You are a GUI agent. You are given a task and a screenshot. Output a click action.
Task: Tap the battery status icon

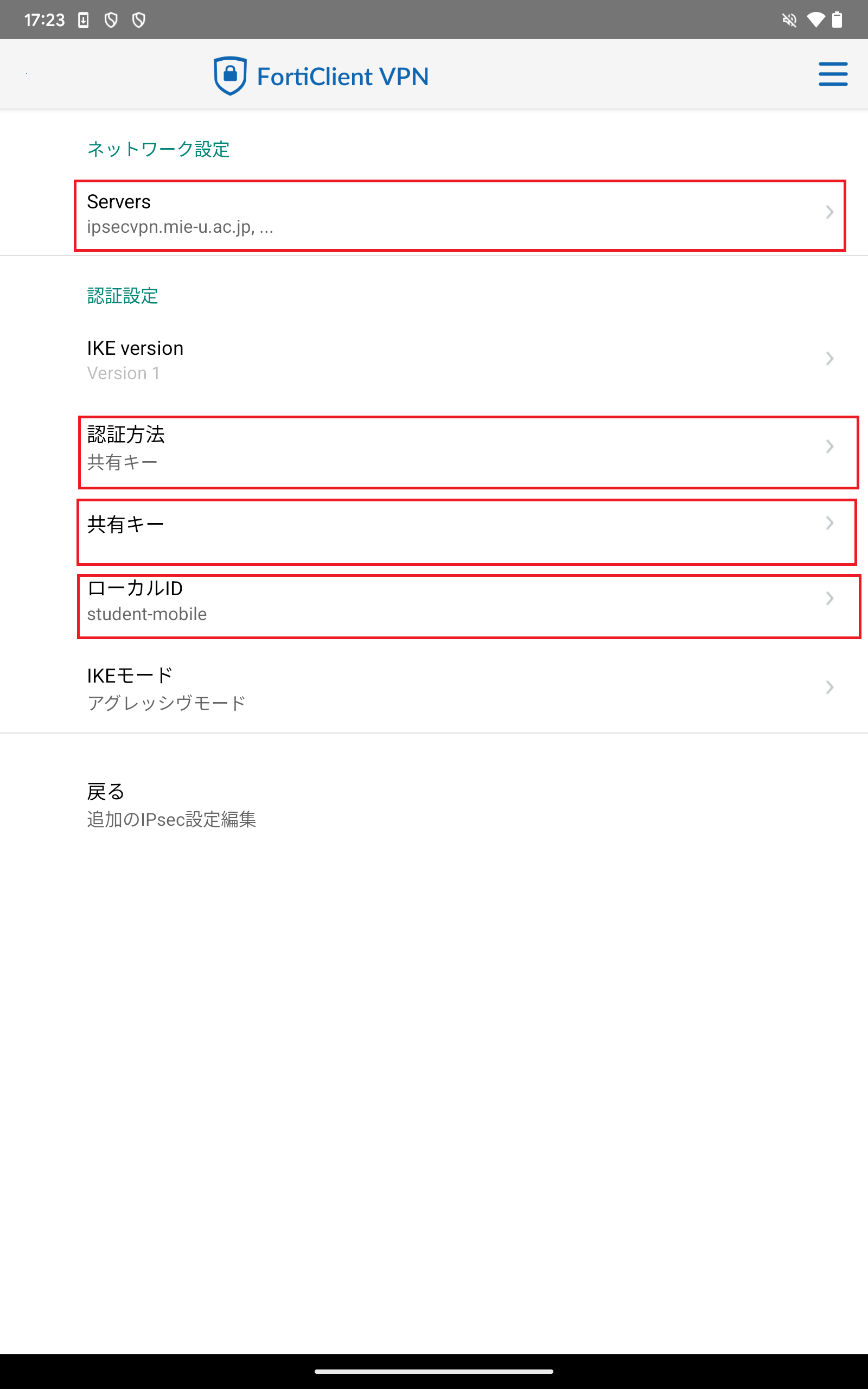click(x=838, y=20)
